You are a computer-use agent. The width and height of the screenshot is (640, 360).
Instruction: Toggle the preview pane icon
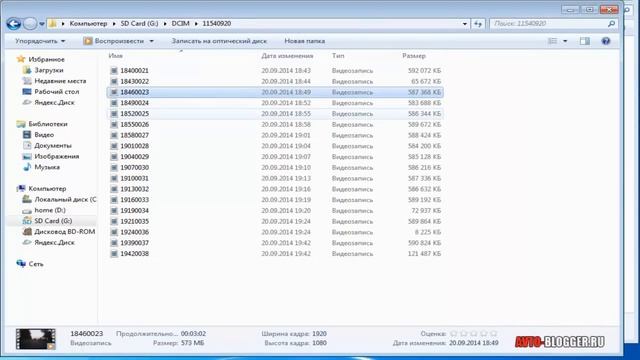[584, 41]
